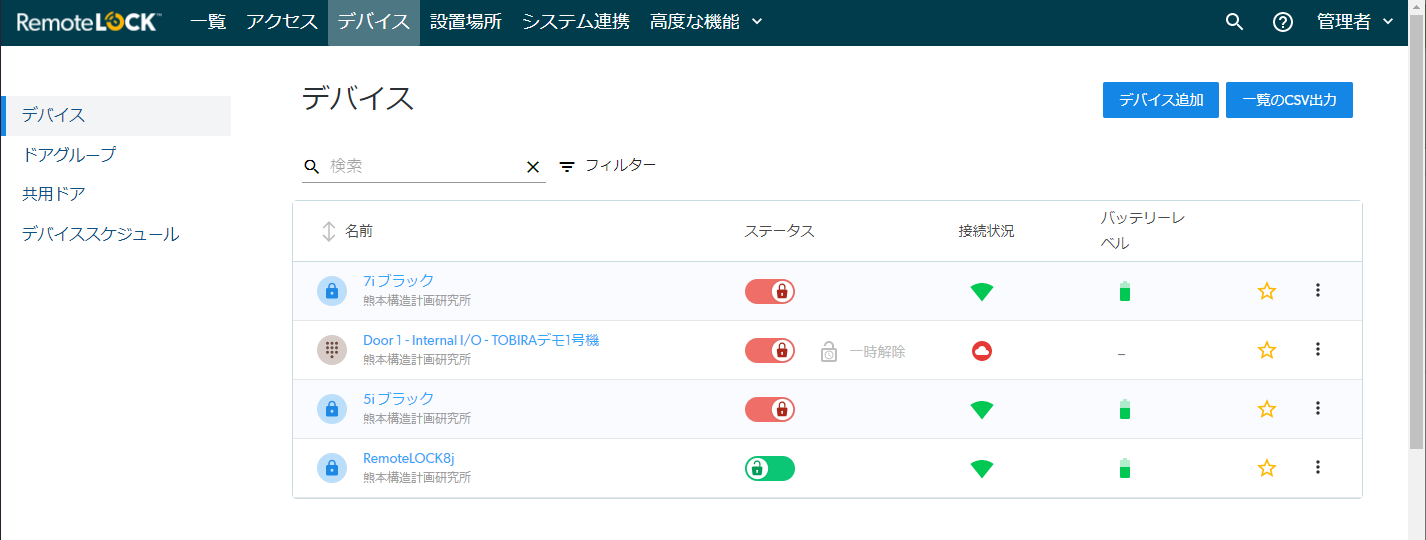Viewport: 1426px width, 540px height.
Task: Open the 管理者 account dropdown
Action: 1355,22
